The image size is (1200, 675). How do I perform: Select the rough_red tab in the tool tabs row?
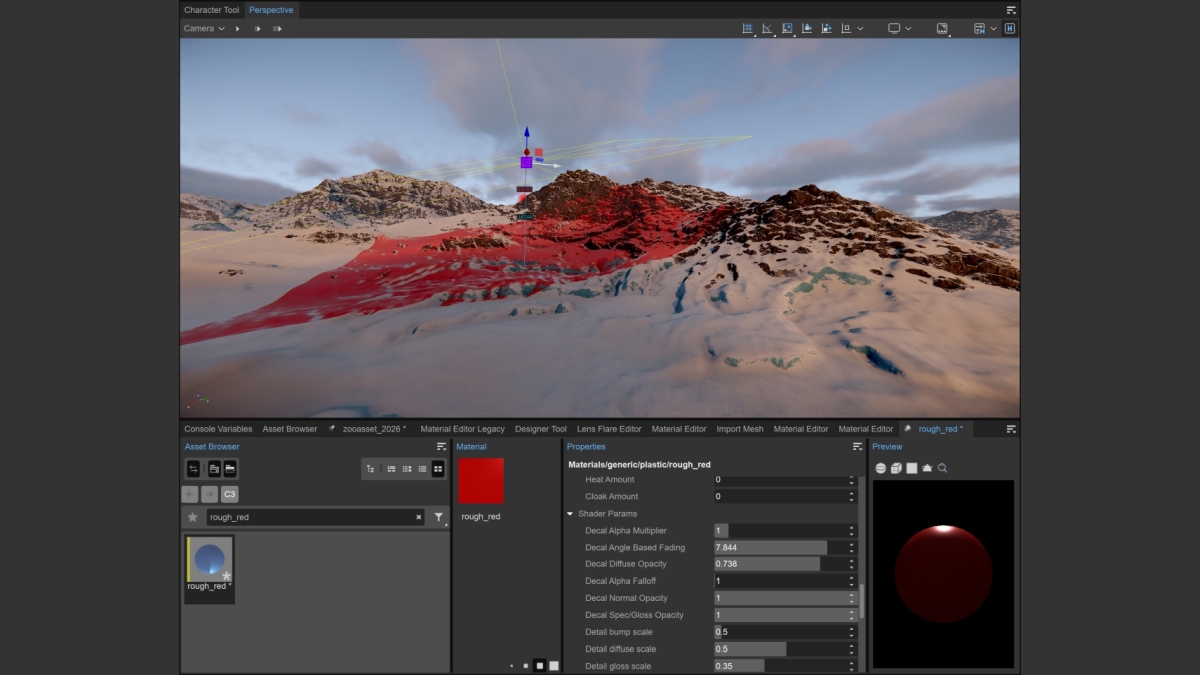[x=938, y=428]
